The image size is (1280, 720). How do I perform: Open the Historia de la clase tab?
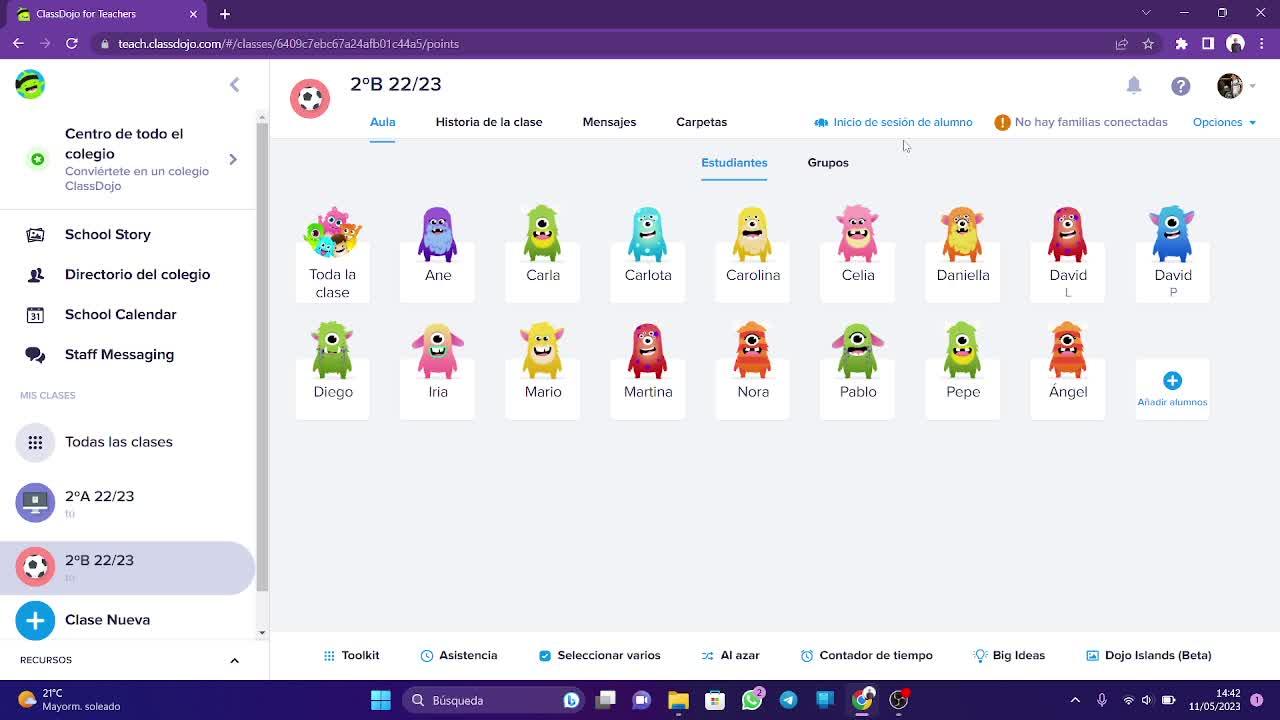[x=489, y=123]
